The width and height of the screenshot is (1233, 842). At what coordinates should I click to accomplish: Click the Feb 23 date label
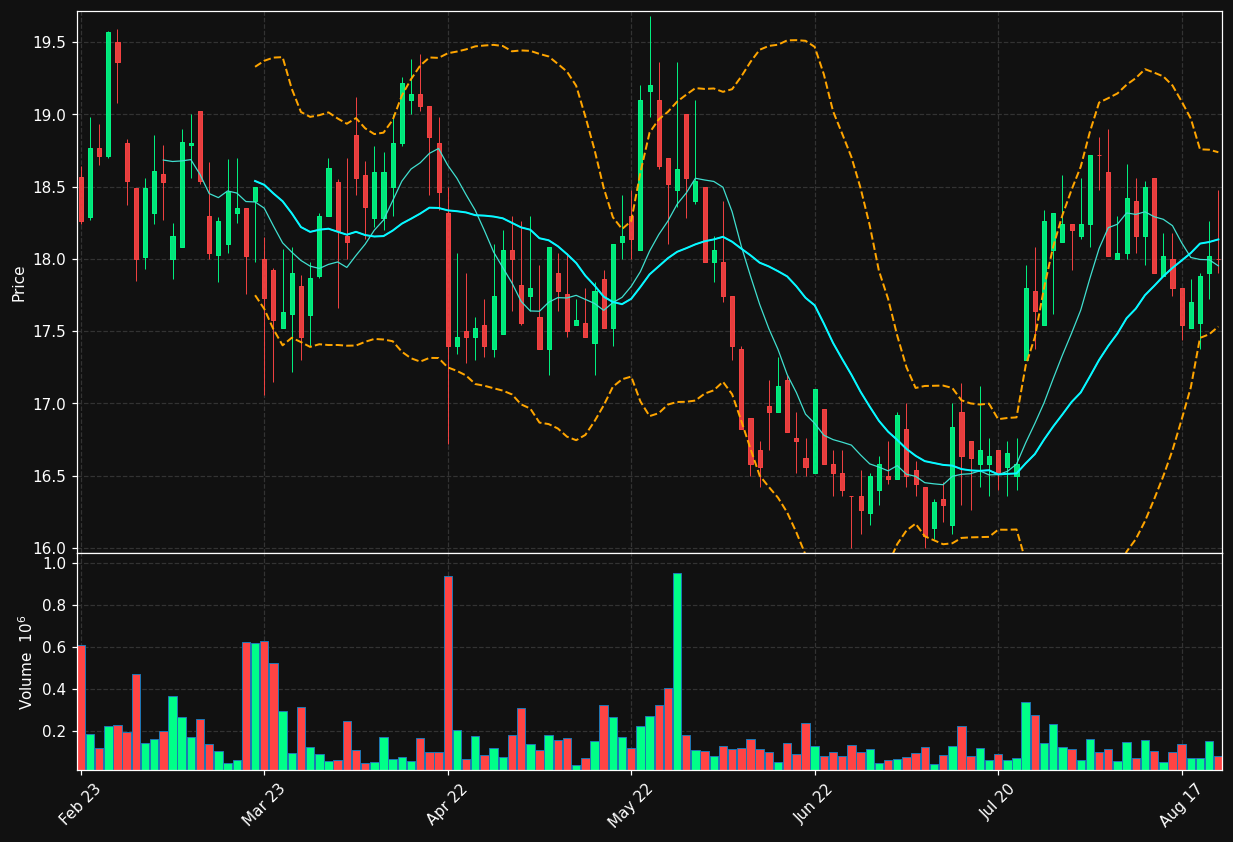click(x=79, y=805)
